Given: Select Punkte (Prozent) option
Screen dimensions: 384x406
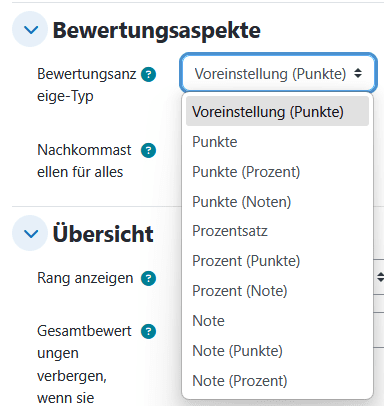Looking at the screenshot, I should click(277, 172).
